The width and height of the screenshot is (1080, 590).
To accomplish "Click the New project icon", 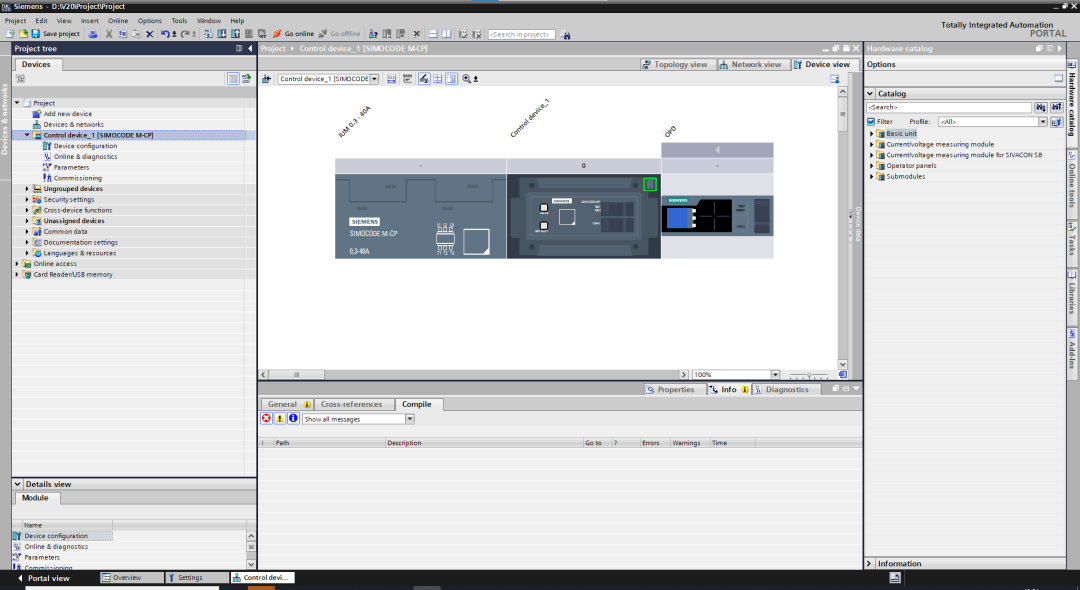I will pos(10,34).
